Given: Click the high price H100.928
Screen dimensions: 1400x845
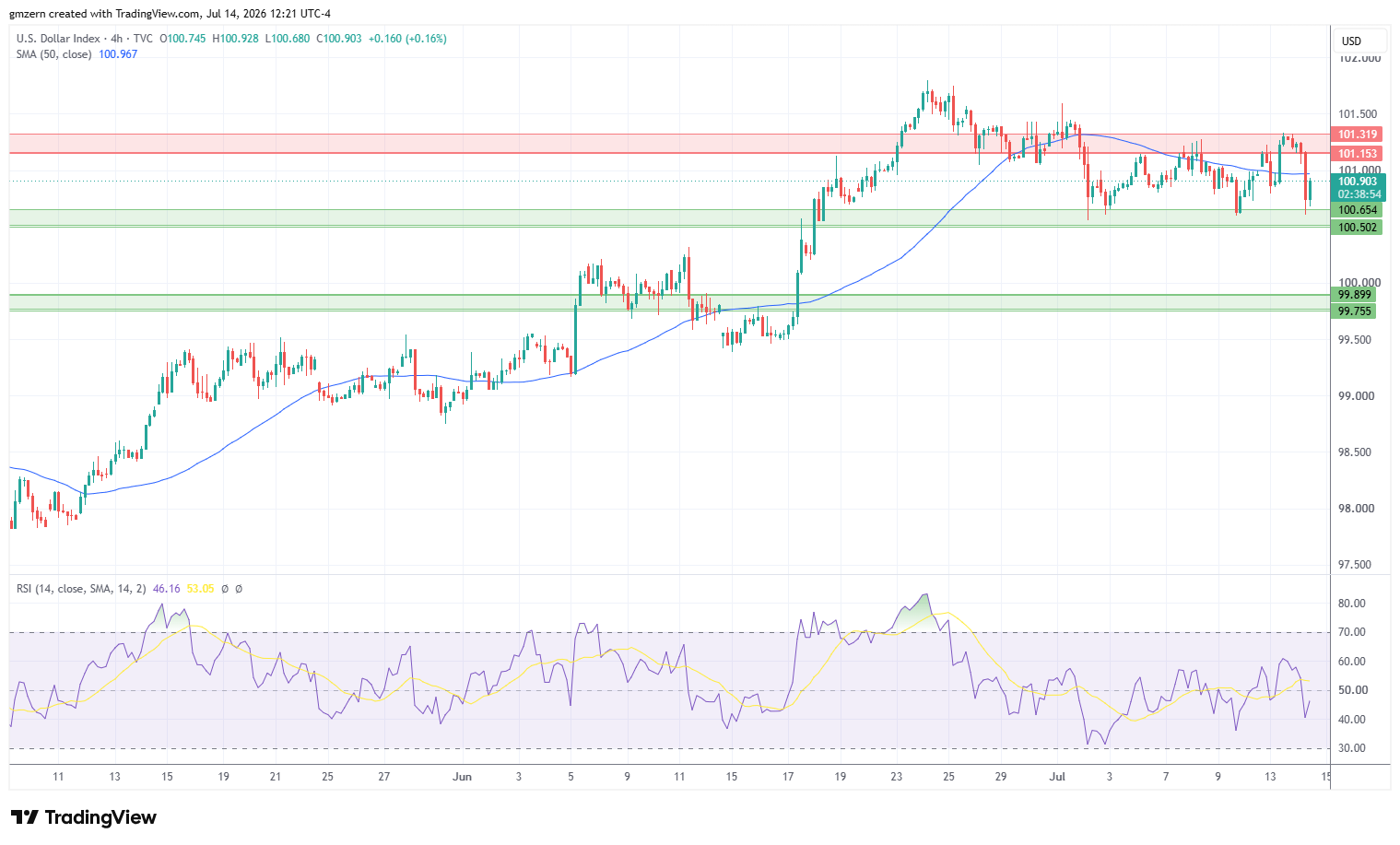Looking at the screenshot, I should 235,39.
